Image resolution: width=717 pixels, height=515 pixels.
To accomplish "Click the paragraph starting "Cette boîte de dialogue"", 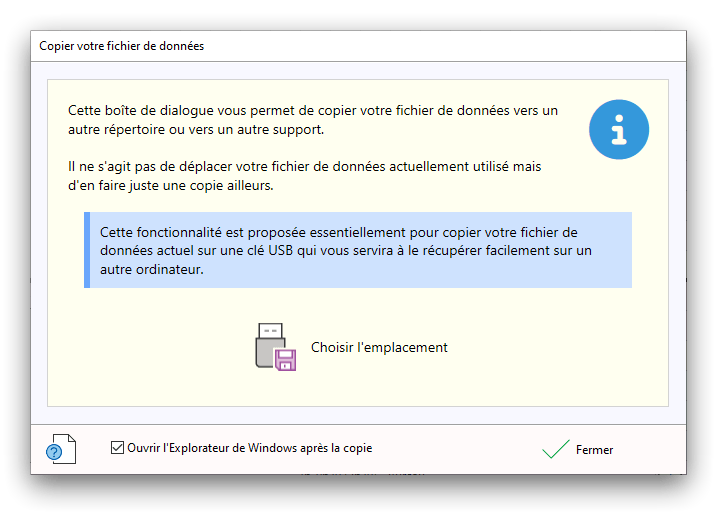I will tap(313, 120).
